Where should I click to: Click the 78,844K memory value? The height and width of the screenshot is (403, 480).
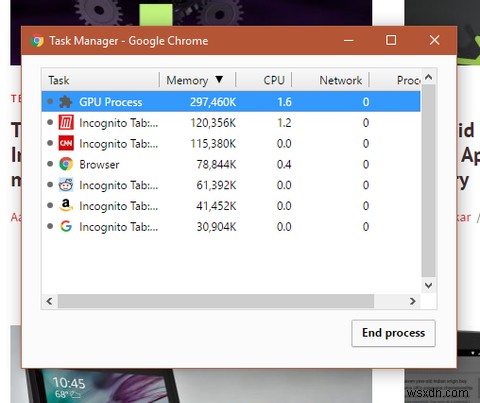pyautogui.click(x=216, y=164)
